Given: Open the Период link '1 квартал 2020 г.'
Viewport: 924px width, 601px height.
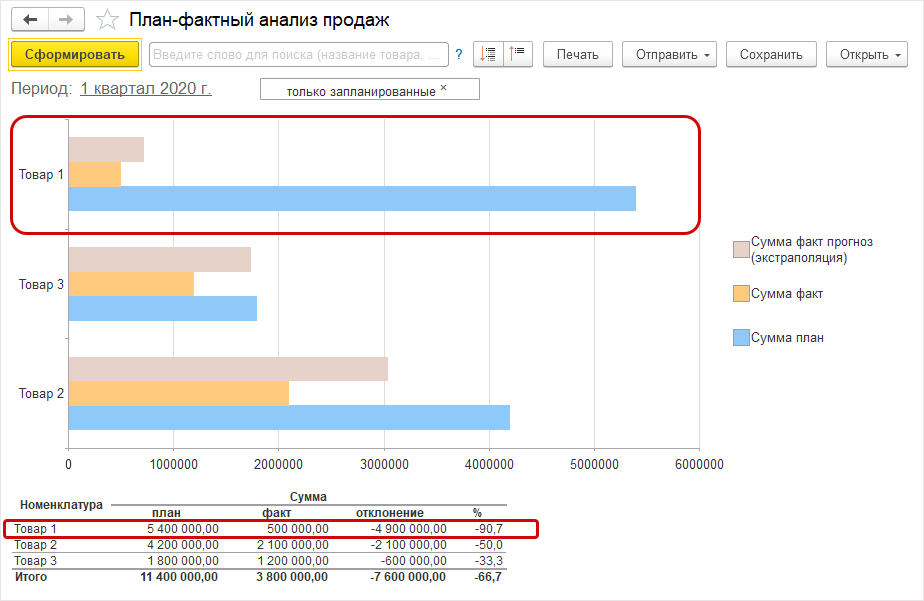Looking at the screenshot, I should [144, 88].
